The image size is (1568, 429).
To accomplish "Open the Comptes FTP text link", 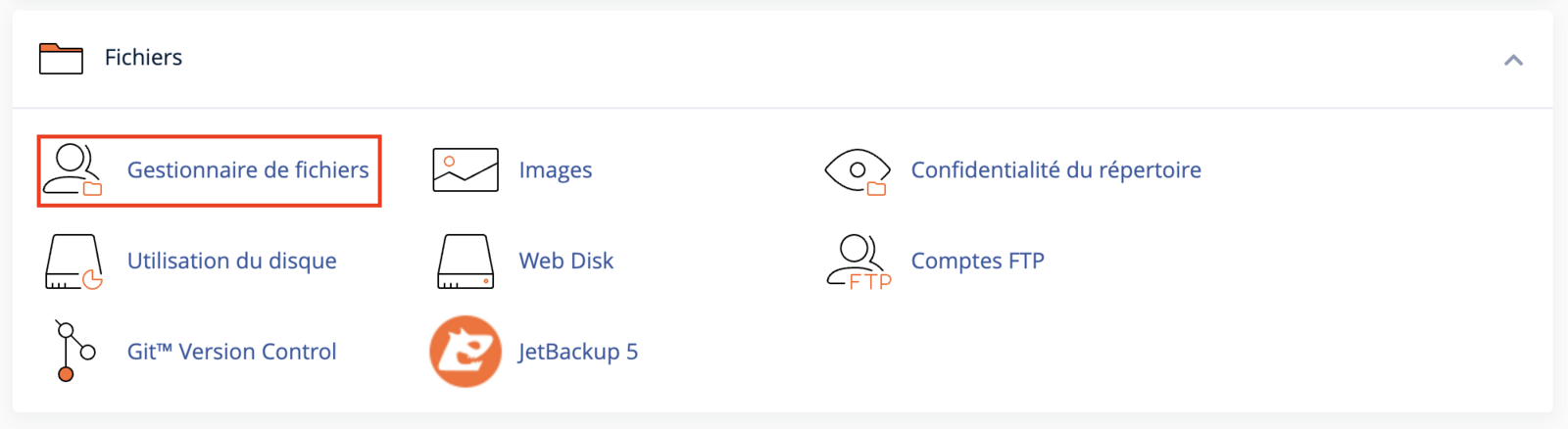I will (x=977, y=262).
